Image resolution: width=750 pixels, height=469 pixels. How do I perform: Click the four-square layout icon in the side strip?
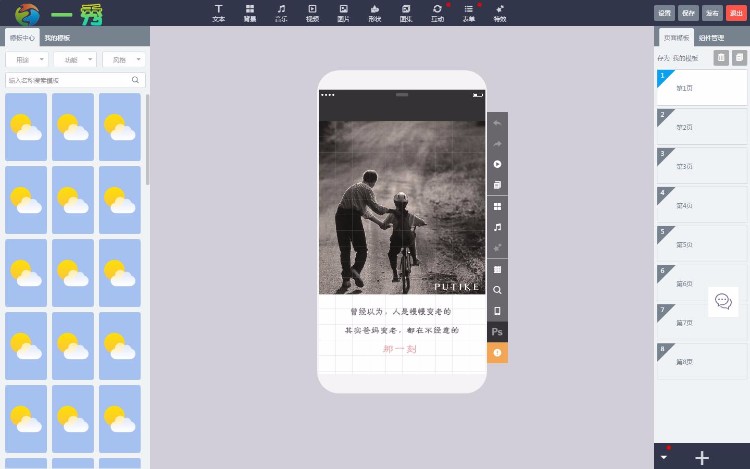pyautogui.click(x=497, y=207)
